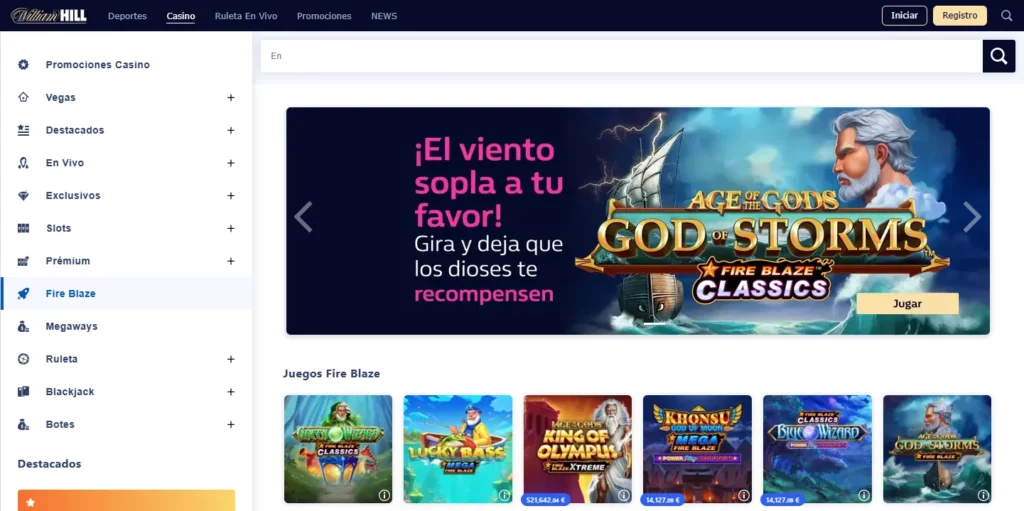The height and width of the screenshot is (511, 1024).
Task: Expand the Prémium category
Action: point(231,261)
